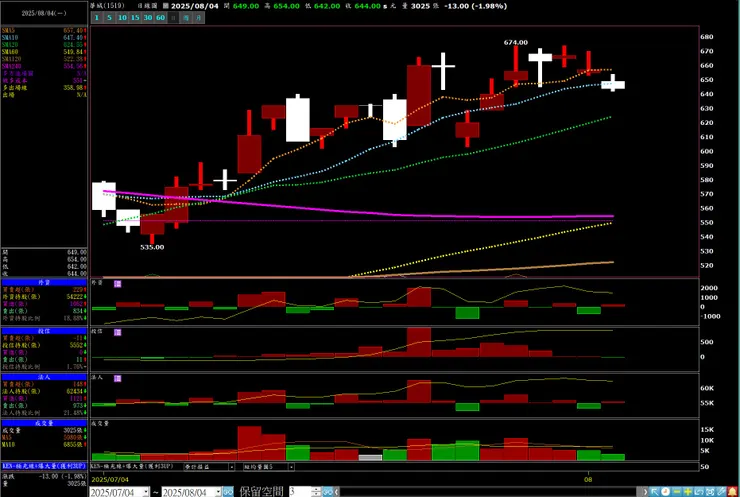Image resolution: width=740 pixels, height=497 pixels.
Task: Click the grey volume bar
Action: [x=370, y=457]
